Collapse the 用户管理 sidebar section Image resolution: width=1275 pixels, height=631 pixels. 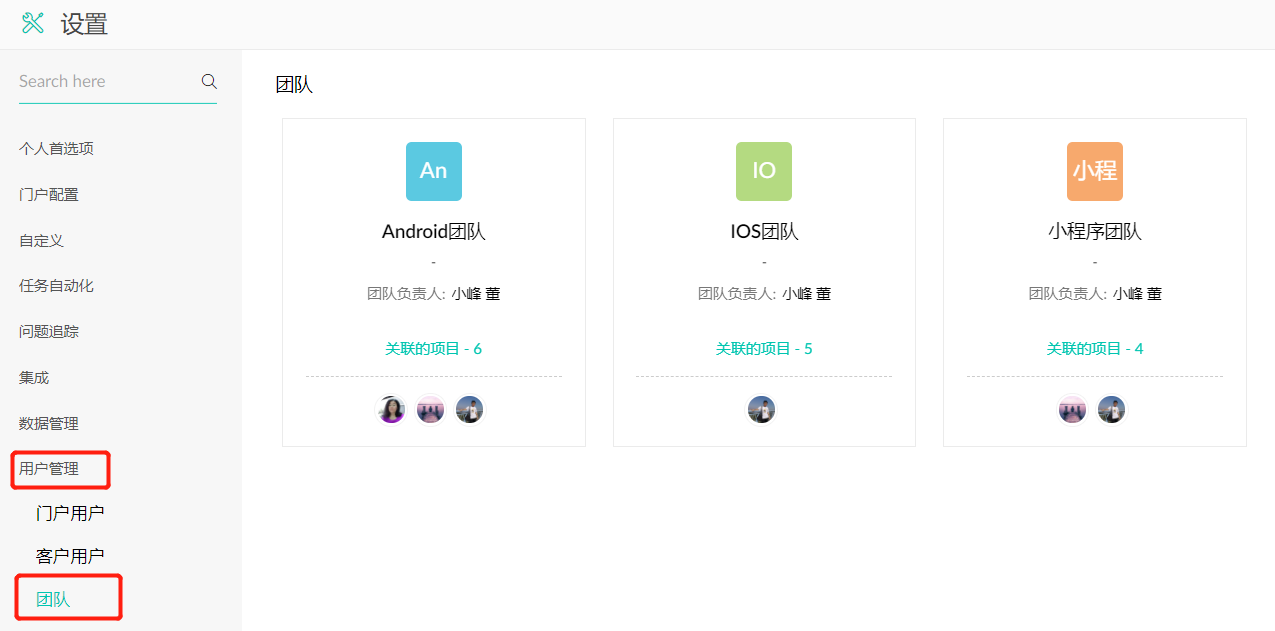click(x=49, y=468)
